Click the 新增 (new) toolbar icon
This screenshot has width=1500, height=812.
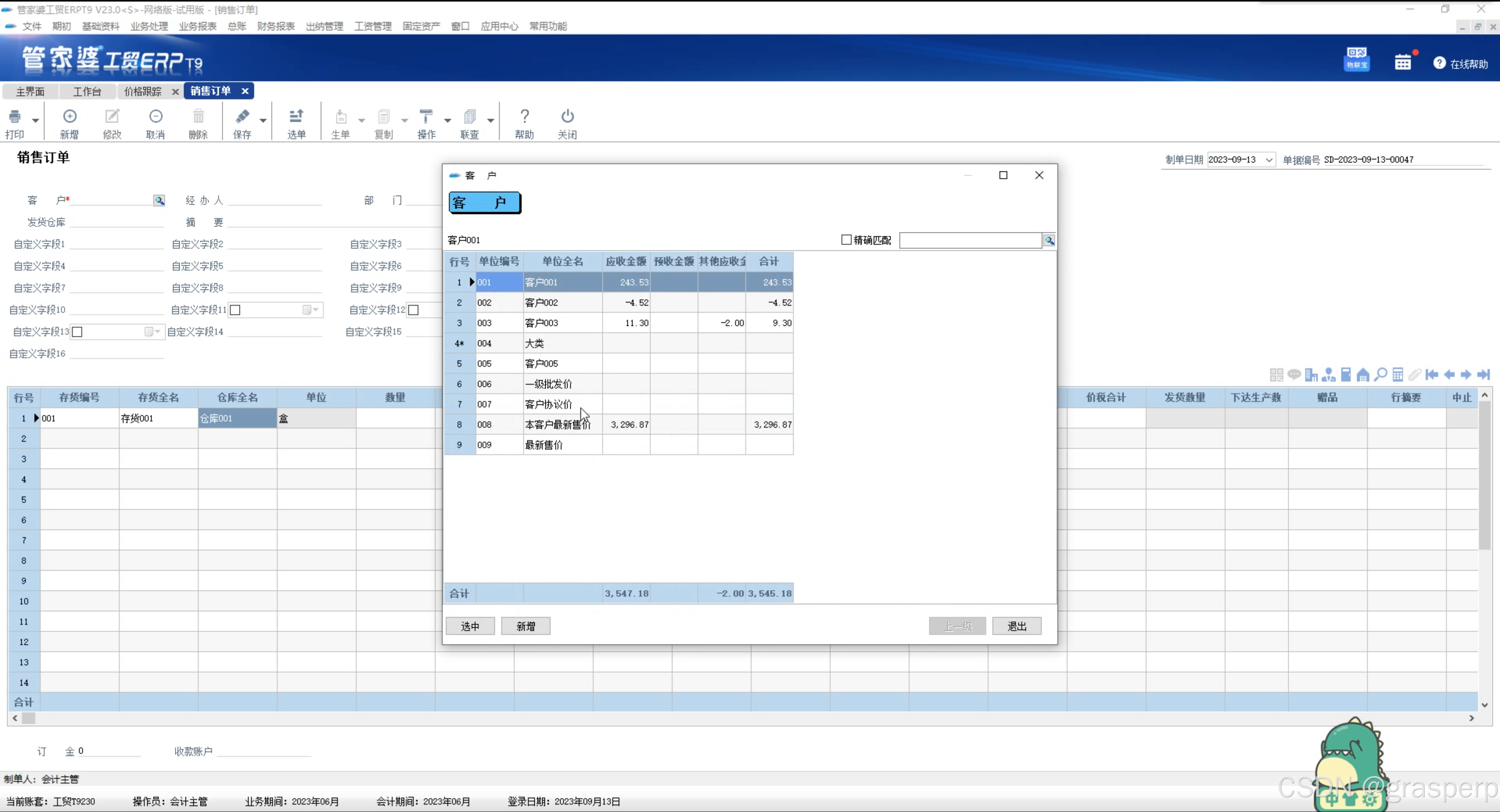[x=69, y=117]
